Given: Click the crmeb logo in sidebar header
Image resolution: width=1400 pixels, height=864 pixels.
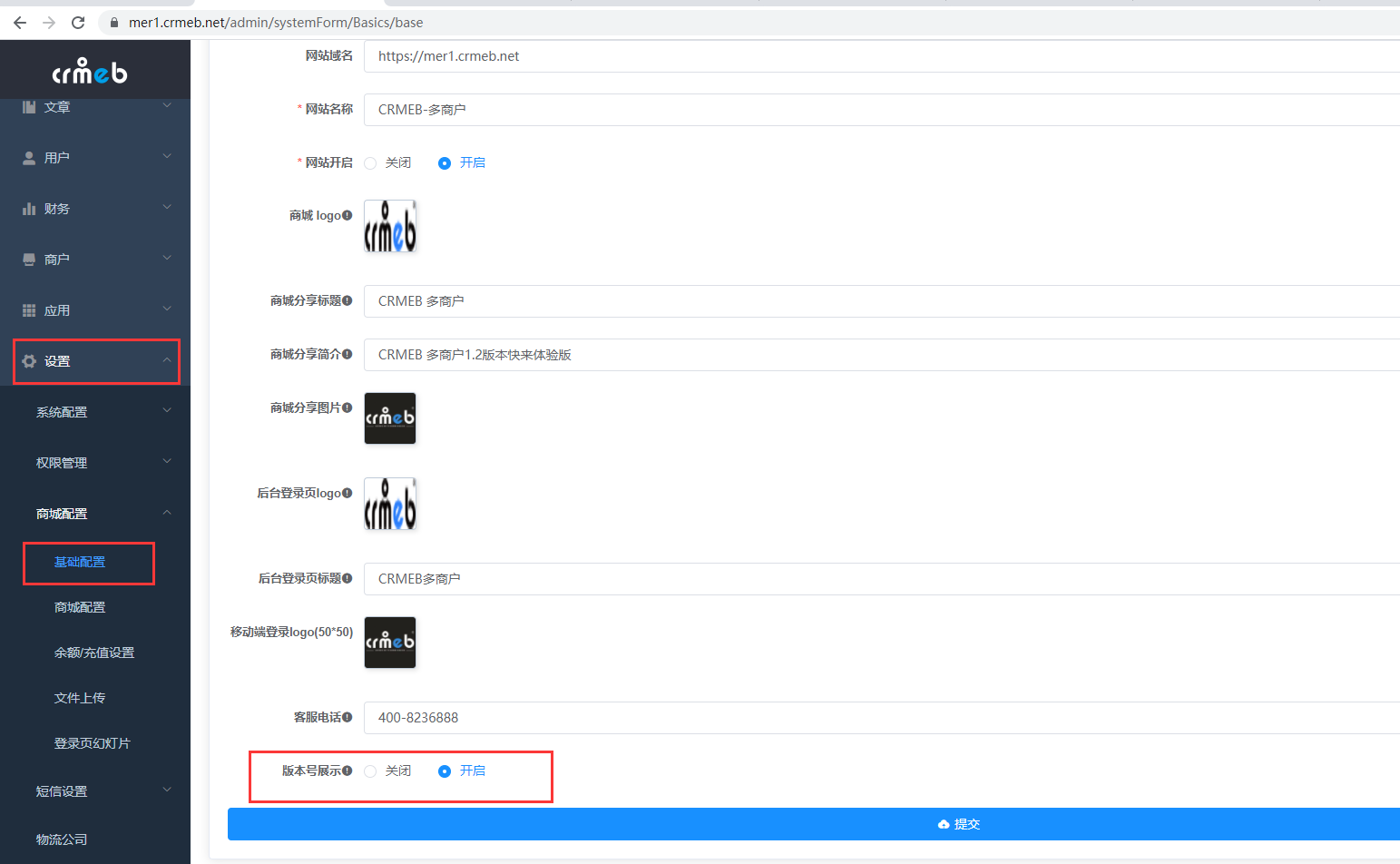Looking at the screenshot, I should tap(90, 71).
